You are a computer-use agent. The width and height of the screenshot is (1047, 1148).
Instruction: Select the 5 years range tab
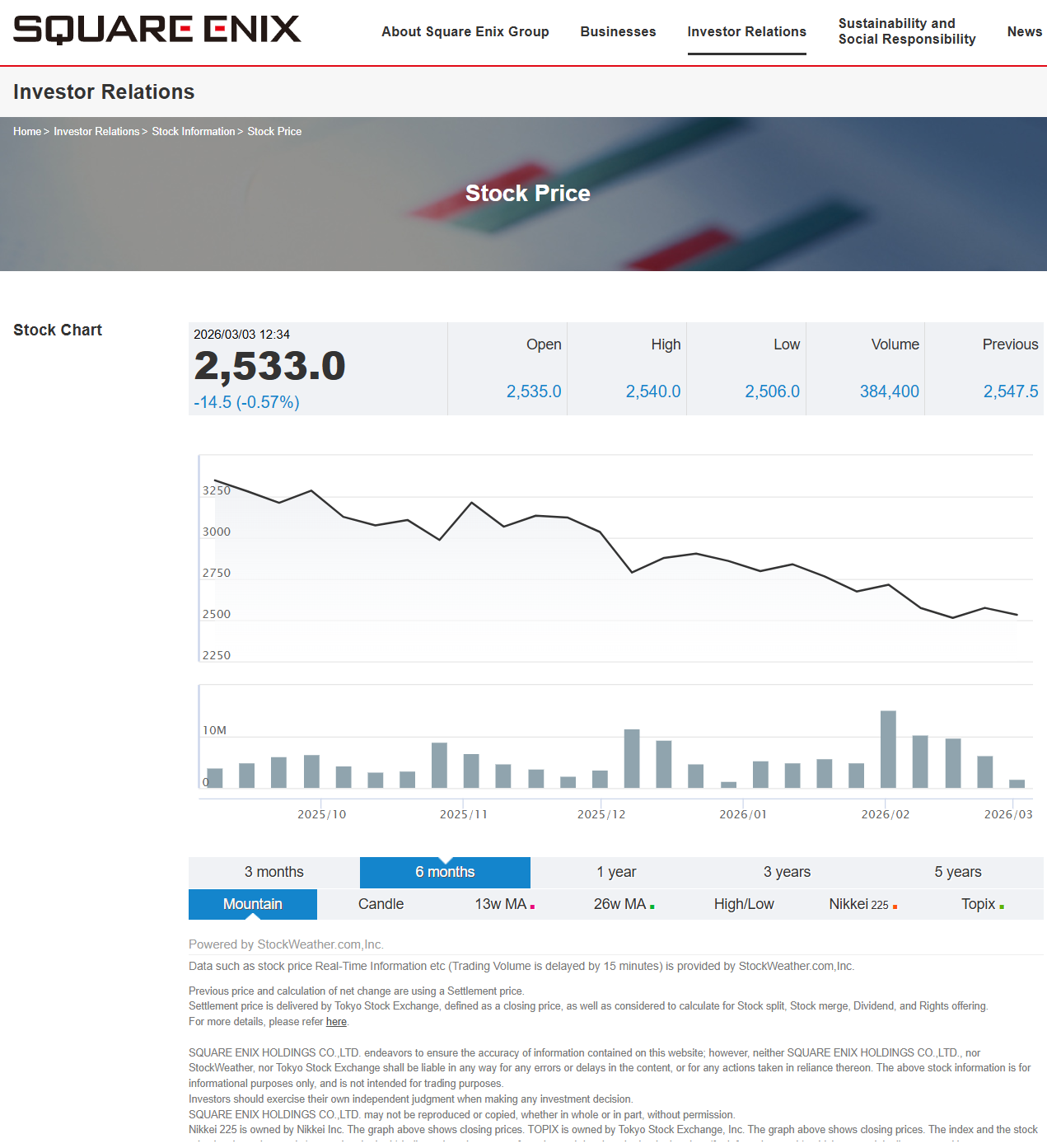(958, 872)
